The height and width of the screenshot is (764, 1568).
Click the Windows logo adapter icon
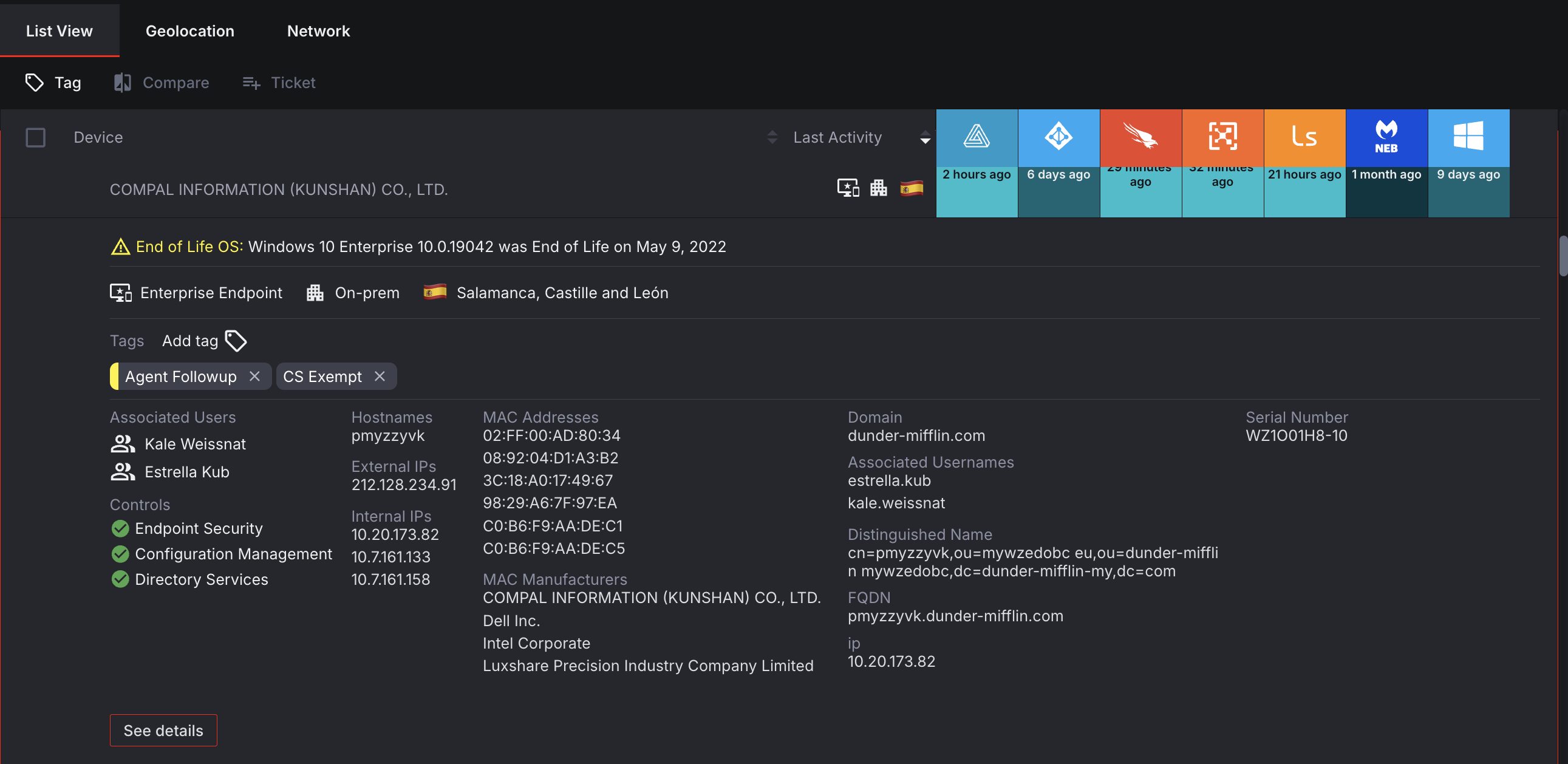click(x=1468, y=137)
